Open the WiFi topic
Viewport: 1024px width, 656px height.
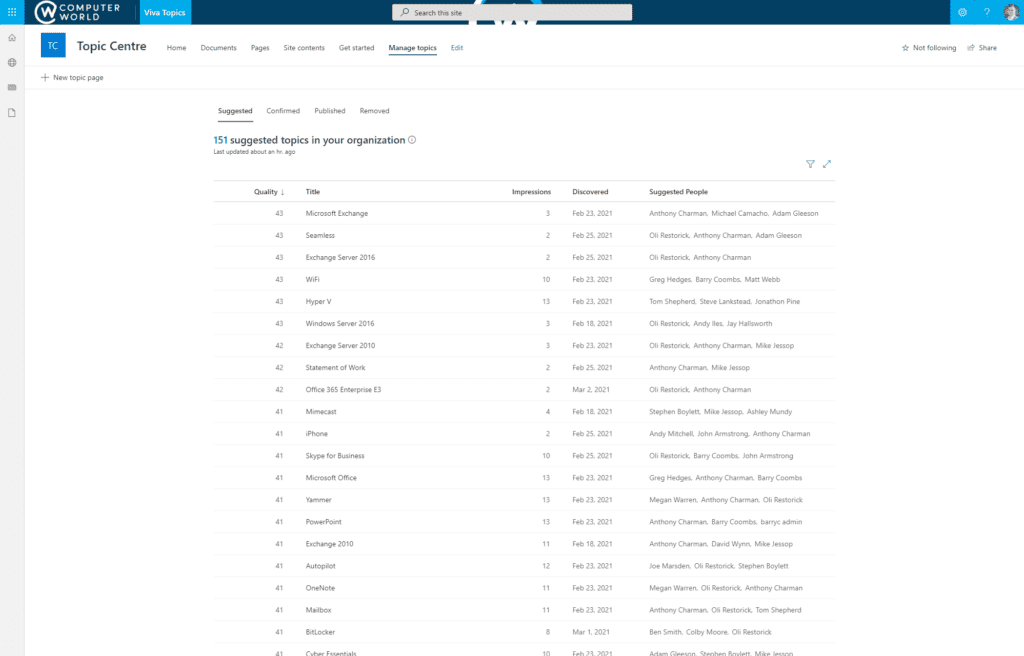click(x=312, y=280)
